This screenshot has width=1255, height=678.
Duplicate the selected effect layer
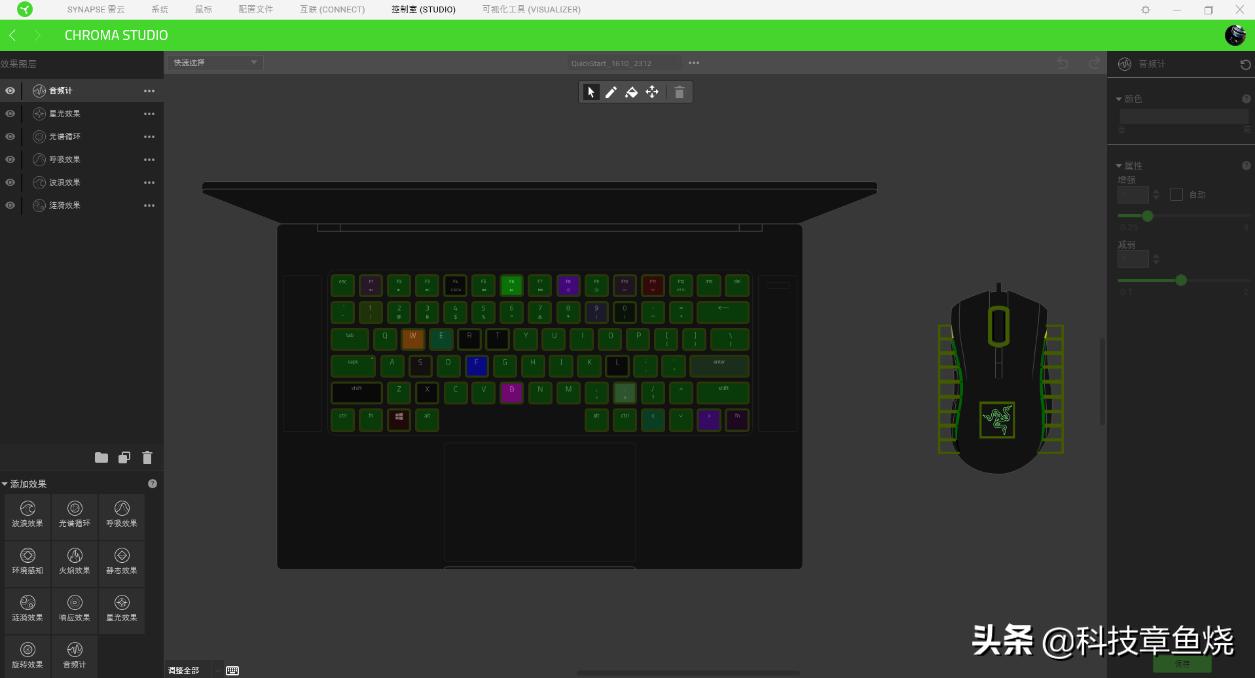124,458
